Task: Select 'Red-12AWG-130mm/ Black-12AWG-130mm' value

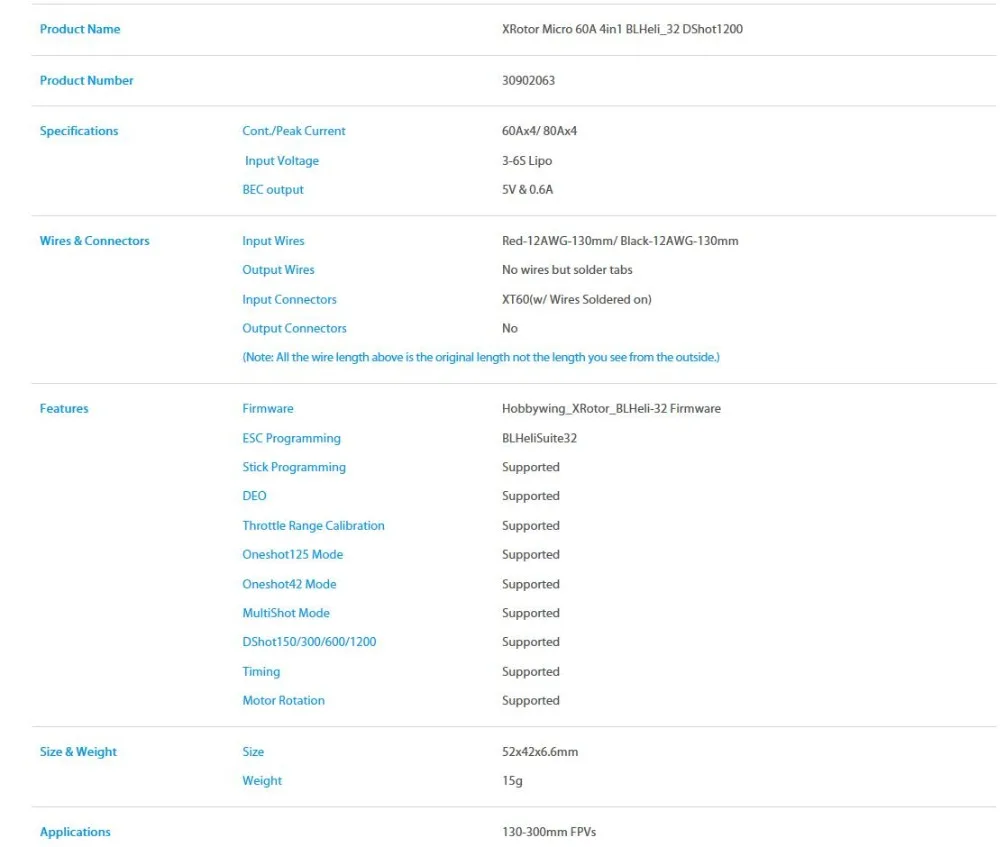Action: tap(620, 240)
